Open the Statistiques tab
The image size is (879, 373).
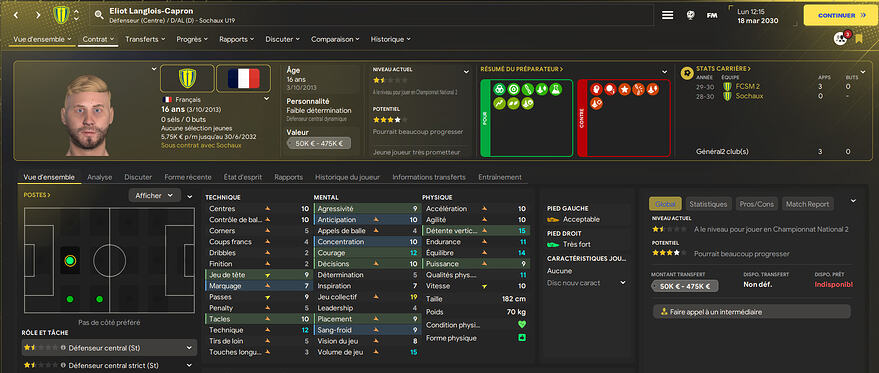tap(708, 204)
